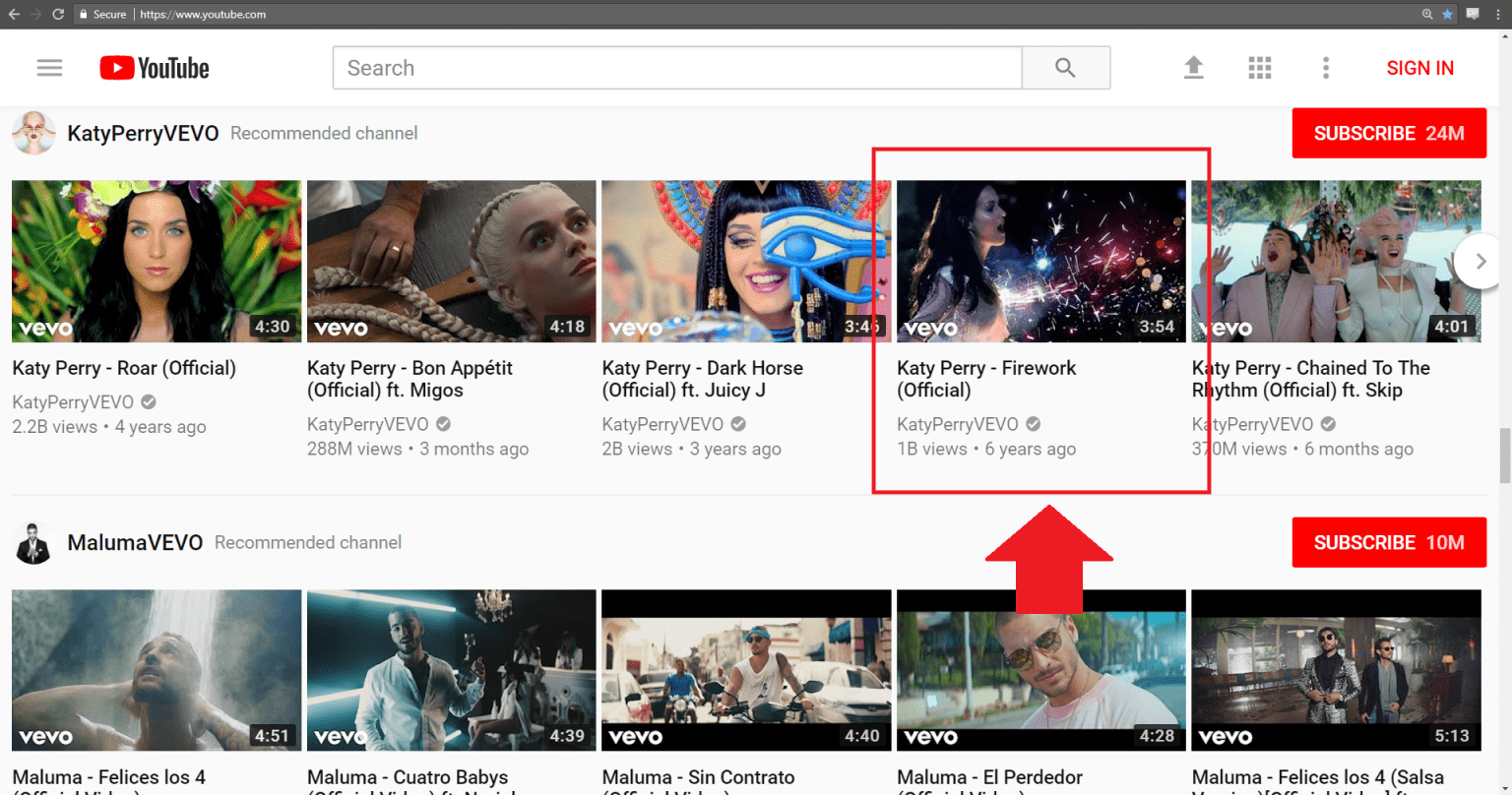
Task: Open the hamburger guide menu
Action: (49, 68)
